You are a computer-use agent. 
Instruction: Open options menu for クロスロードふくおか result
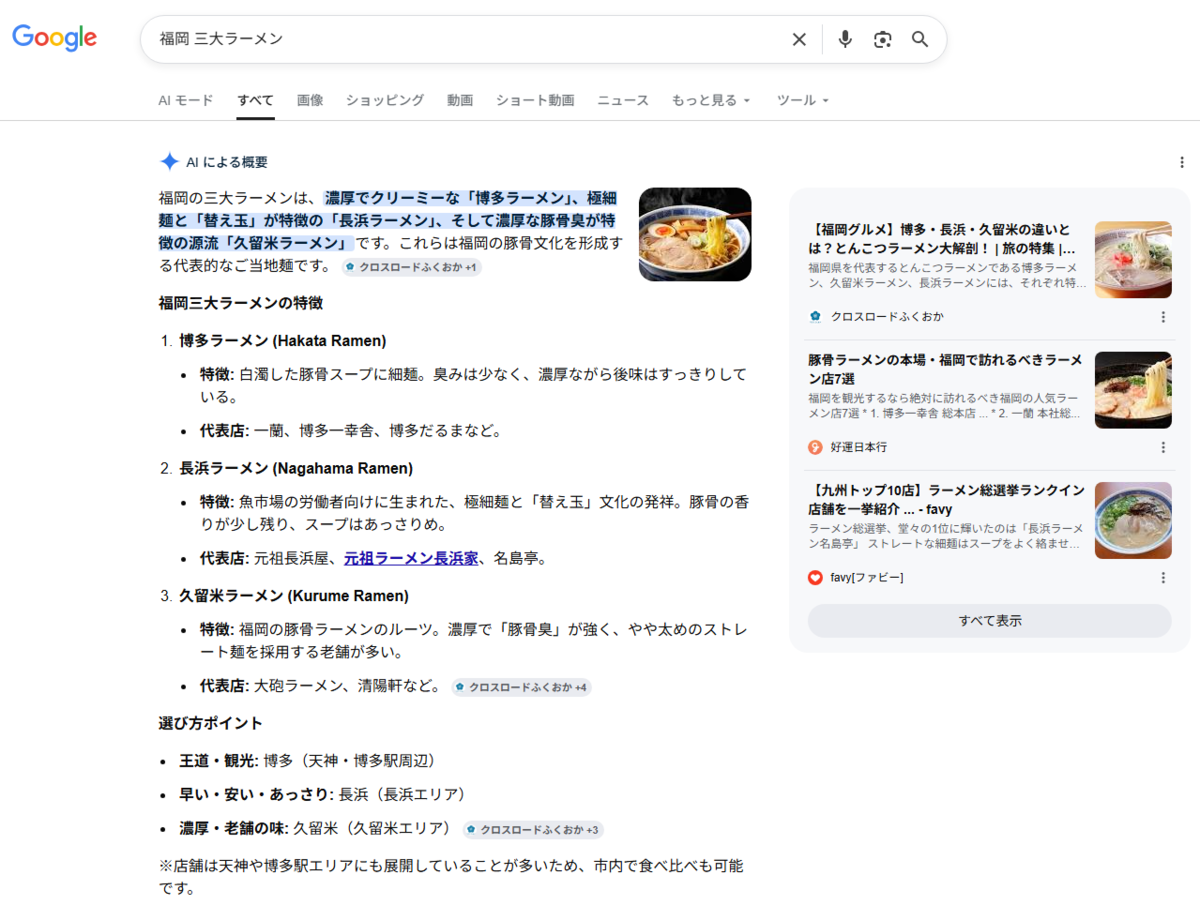pyautogui.click(x=1163, y=317)
